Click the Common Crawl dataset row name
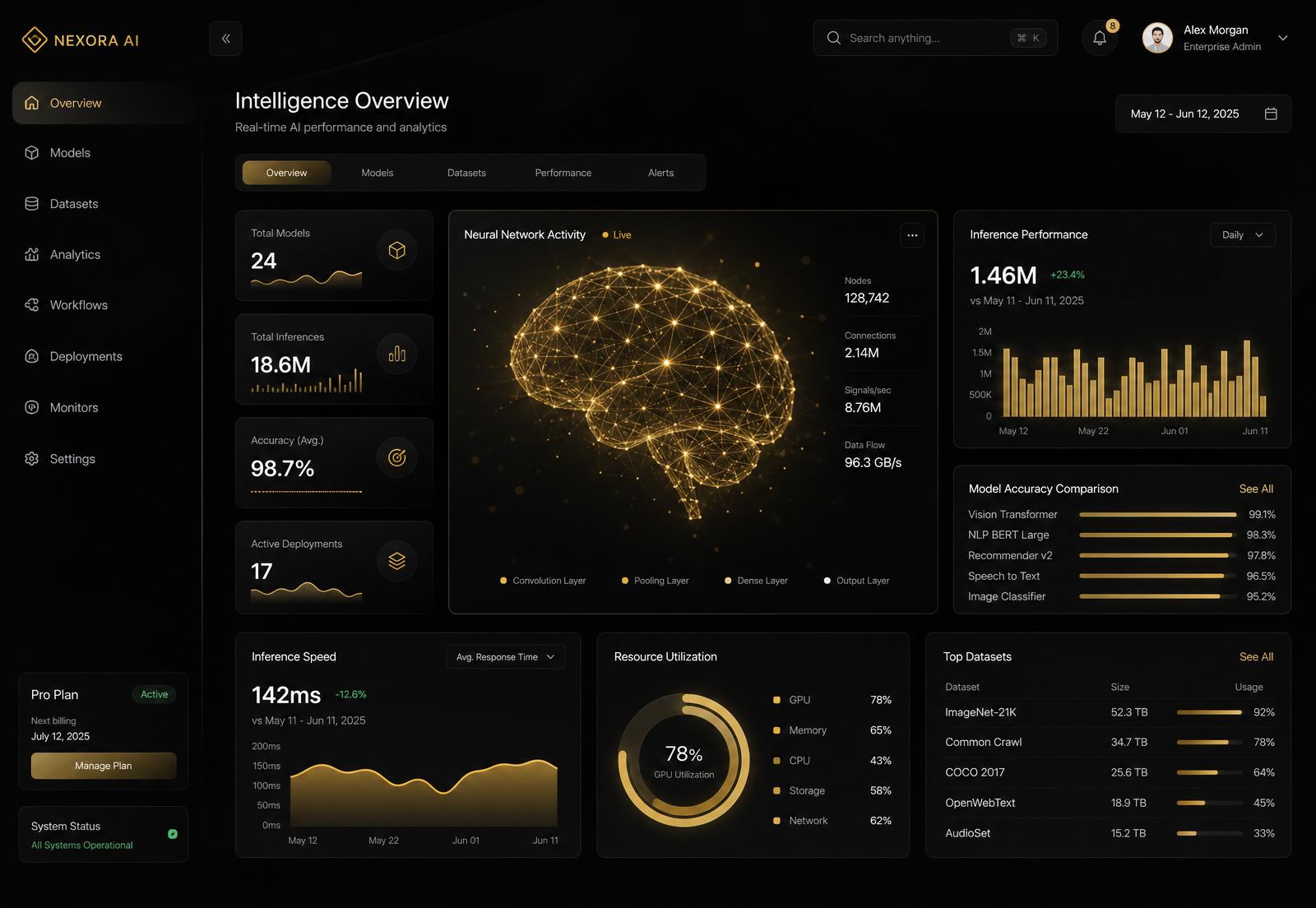This screenshot has width=1316, height=908. 984,742
